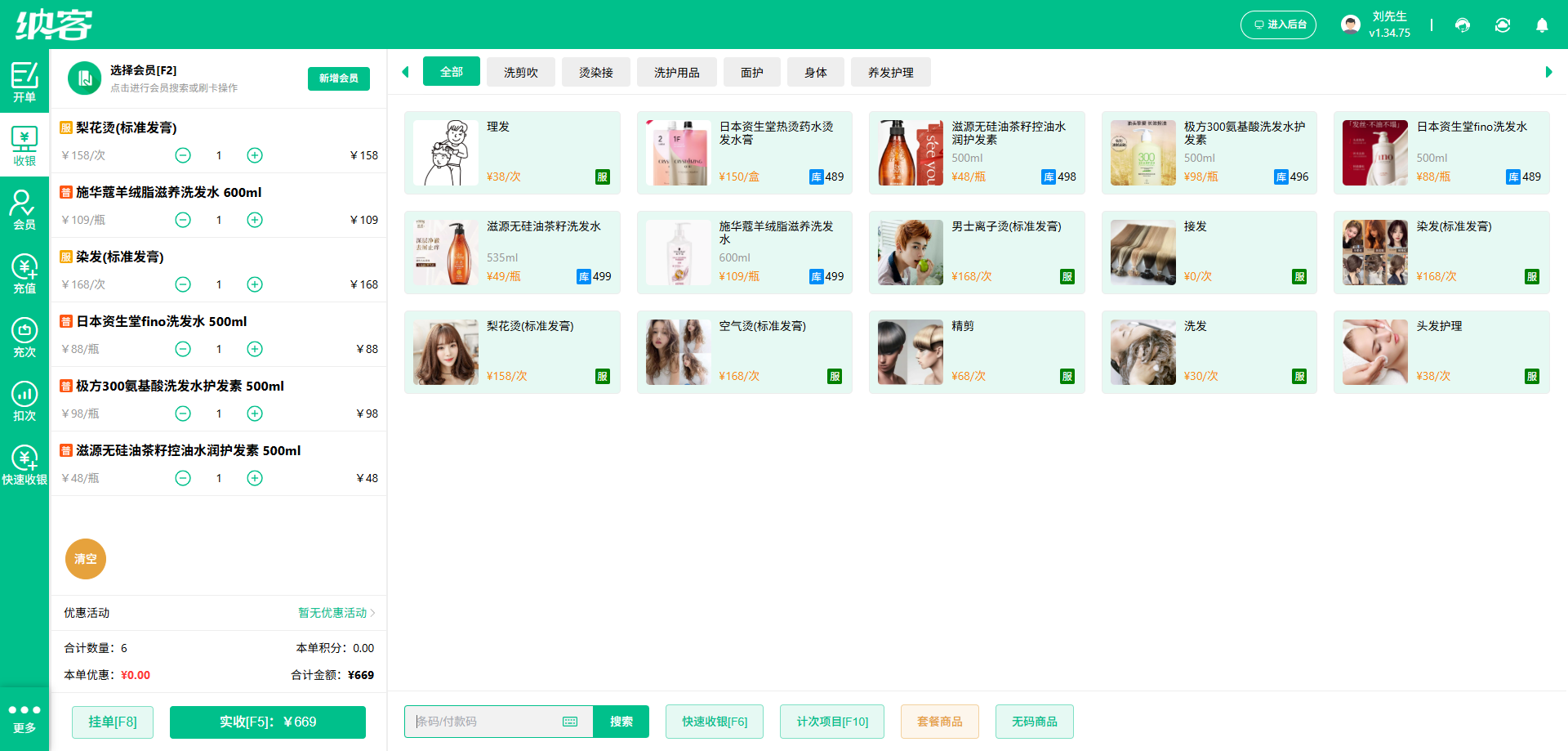Open the customer service headset icon
Image resolution: width=1568 pixels, height=751 pixels.
pos(1463,25)
